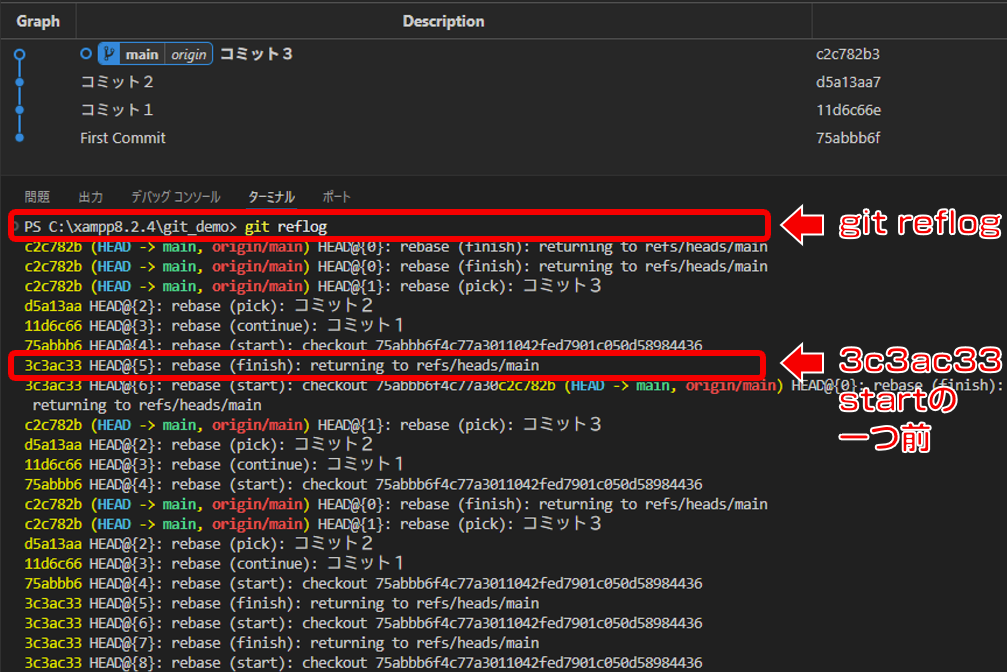Click the graph node for コミット２
The height and width of the screenshot is (672, 1007).
pyautogui.click(x=19, y=82)
